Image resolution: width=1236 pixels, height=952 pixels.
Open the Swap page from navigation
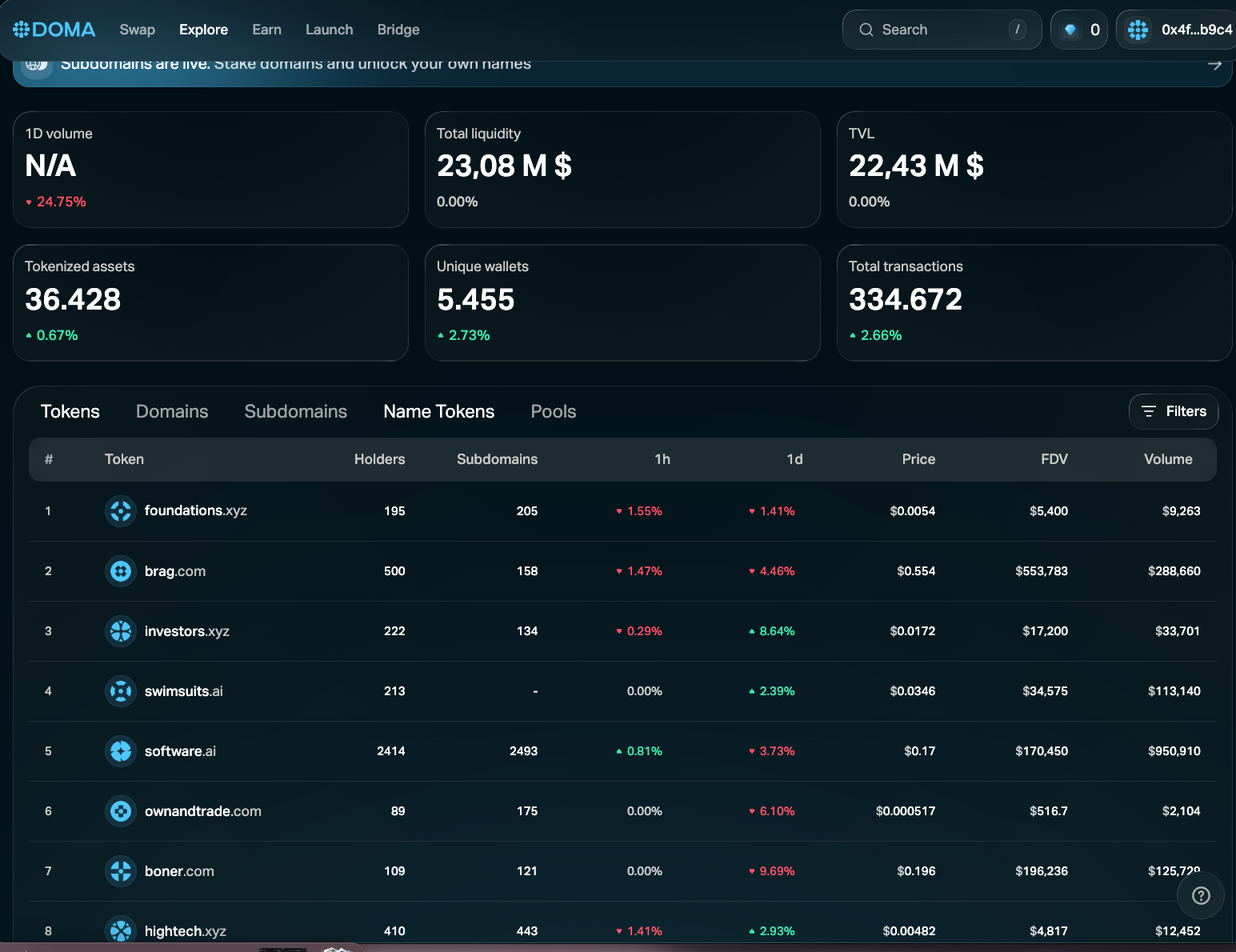coord(137,30)
